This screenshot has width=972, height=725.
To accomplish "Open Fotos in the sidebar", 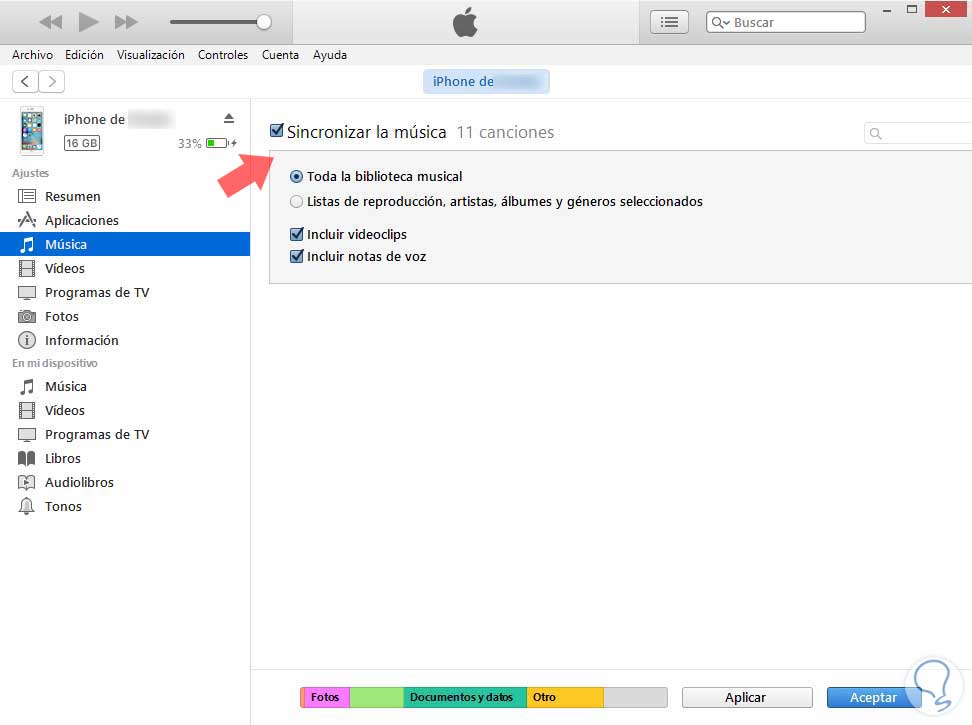I will pos(125,316).
